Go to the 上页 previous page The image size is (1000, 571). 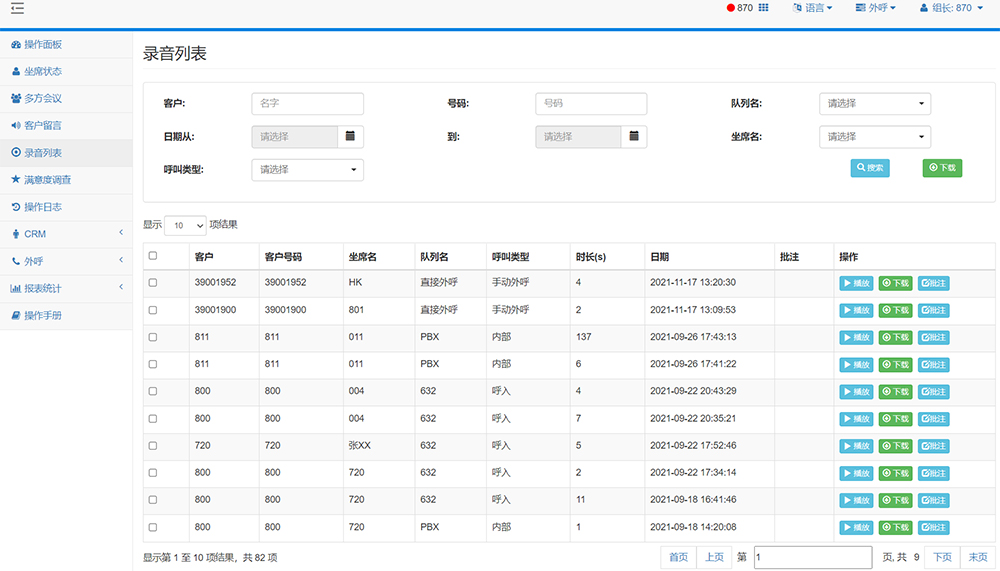click(714, 557)
